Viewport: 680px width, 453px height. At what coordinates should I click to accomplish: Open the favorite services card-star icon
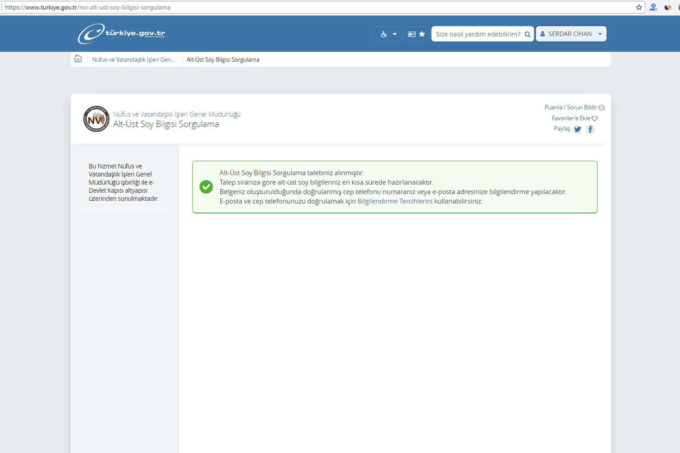[x=416, y=34]
